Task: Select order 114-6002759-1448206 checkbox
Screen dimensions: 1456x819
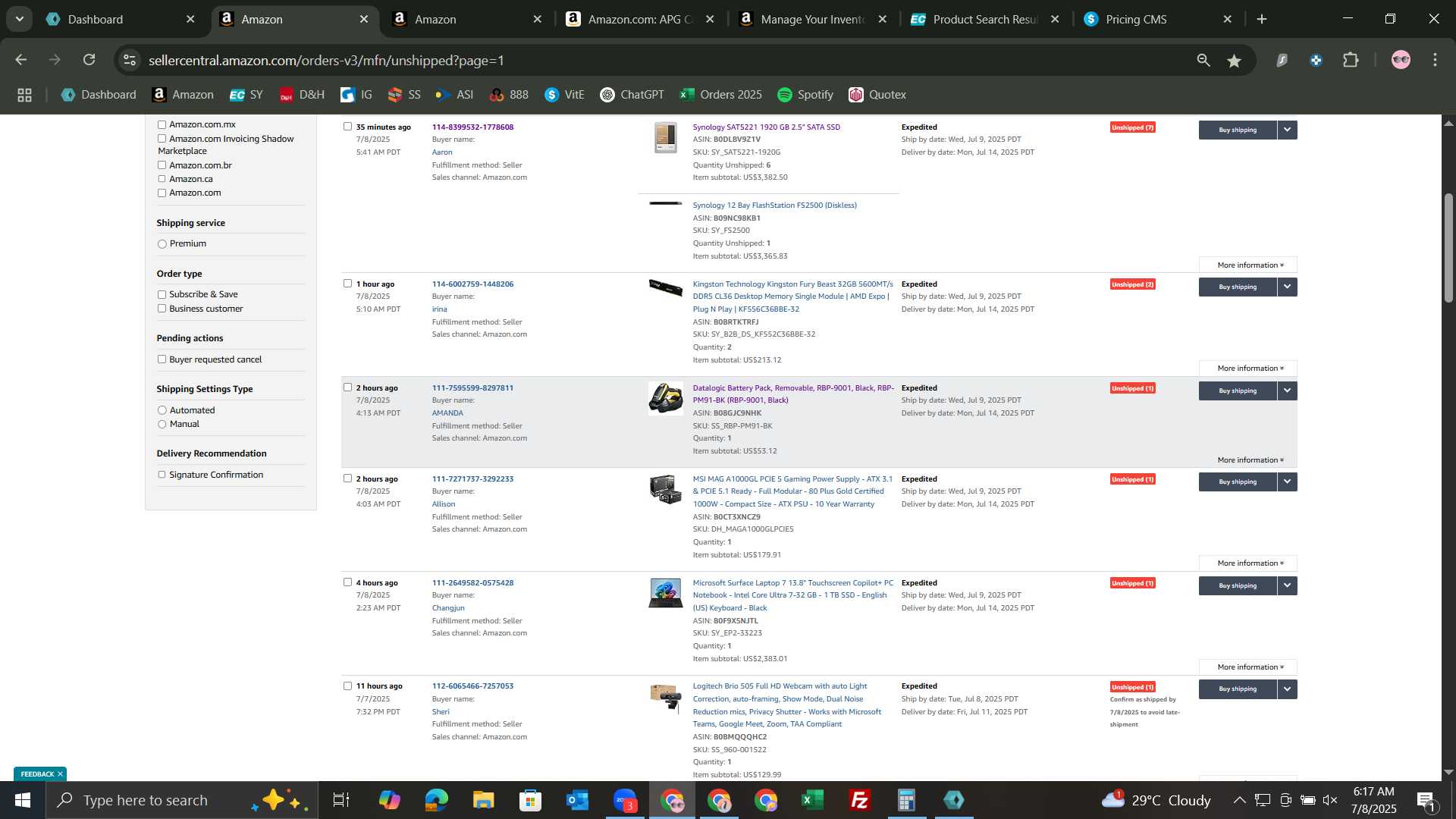Action: pyautogui.click(x=347, y=284)
